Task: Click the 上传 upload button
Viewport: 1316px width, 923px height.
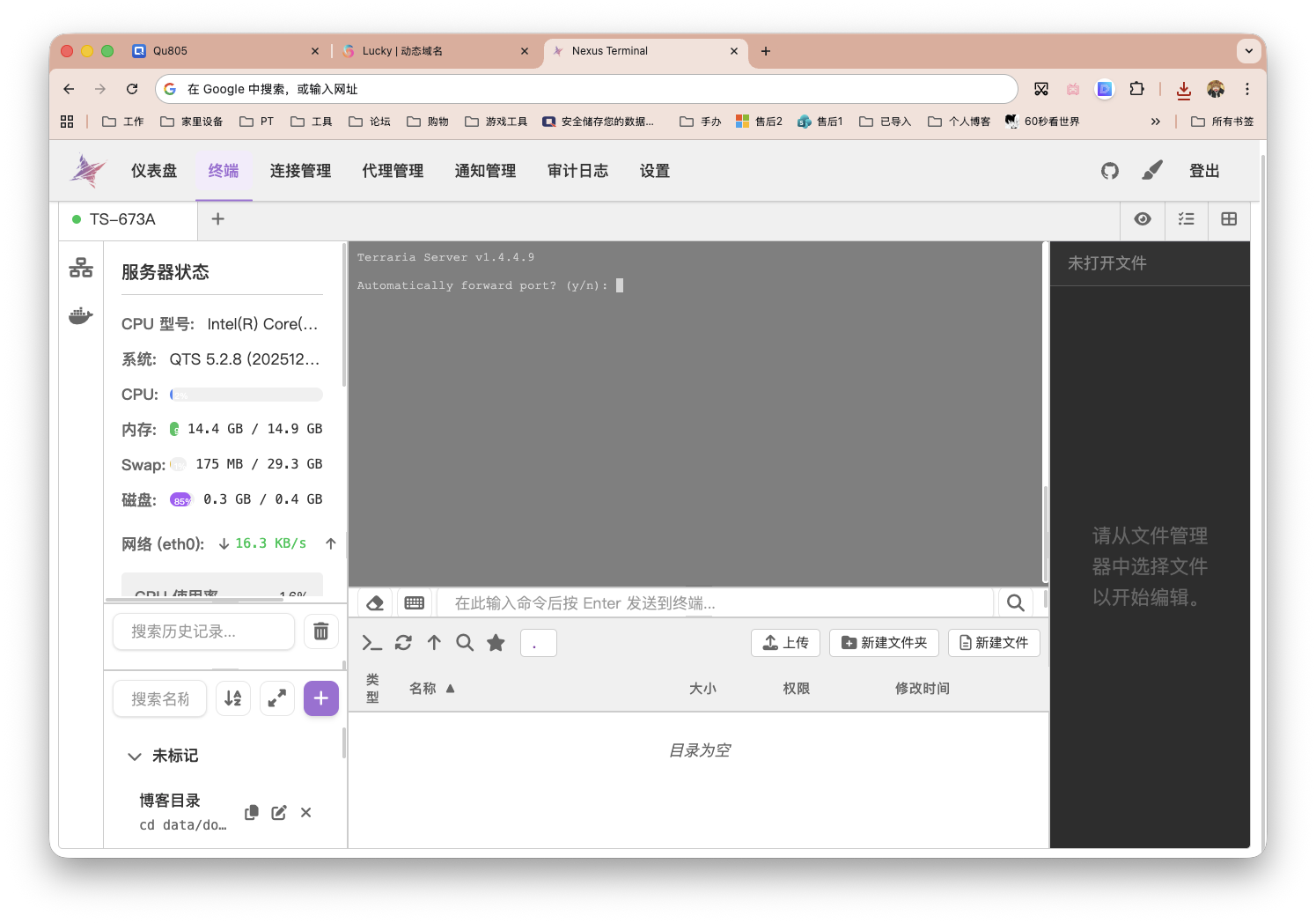Action: (x=784, y=643)
